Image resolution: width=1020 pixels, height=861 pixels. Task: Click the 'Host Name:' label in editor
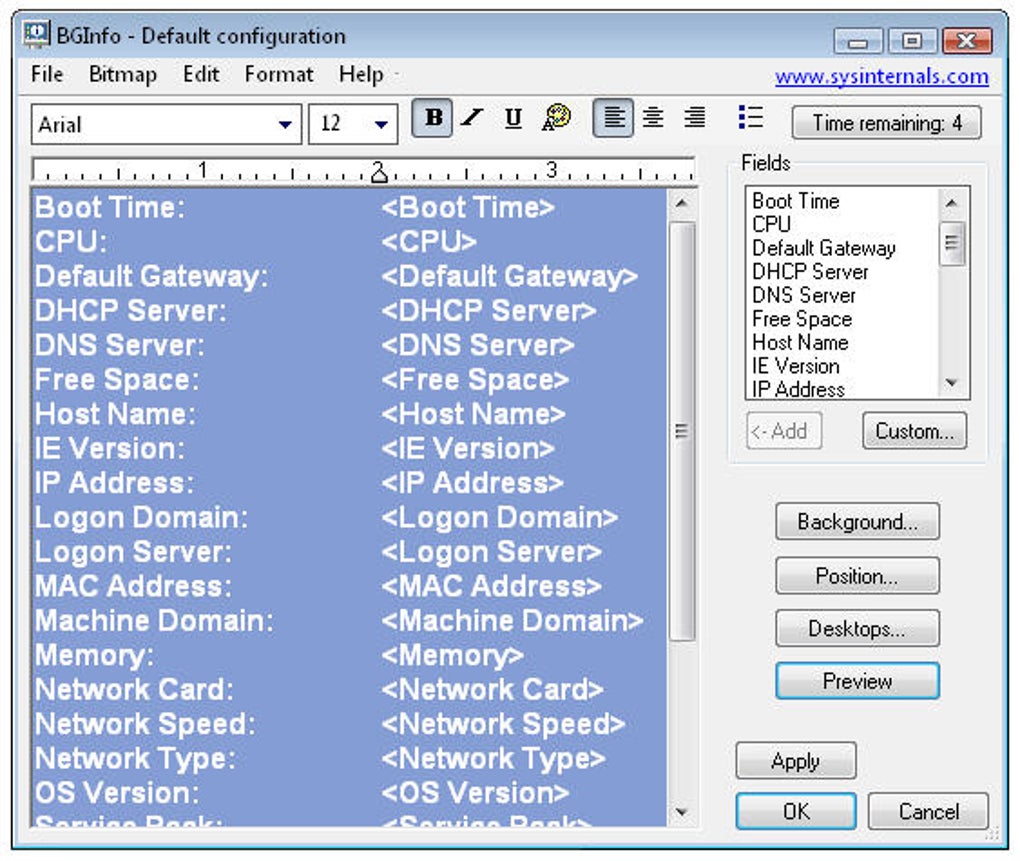pyautogui.click(x=115, y=414)
